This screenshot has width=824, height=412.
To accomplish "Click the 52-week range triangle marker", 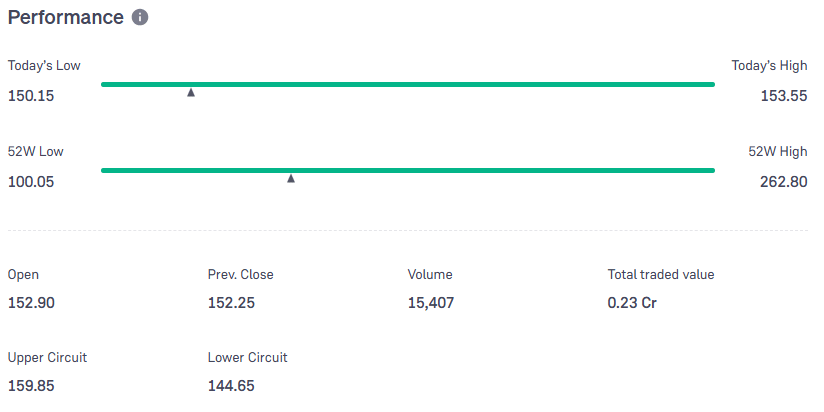I will 291,179.
